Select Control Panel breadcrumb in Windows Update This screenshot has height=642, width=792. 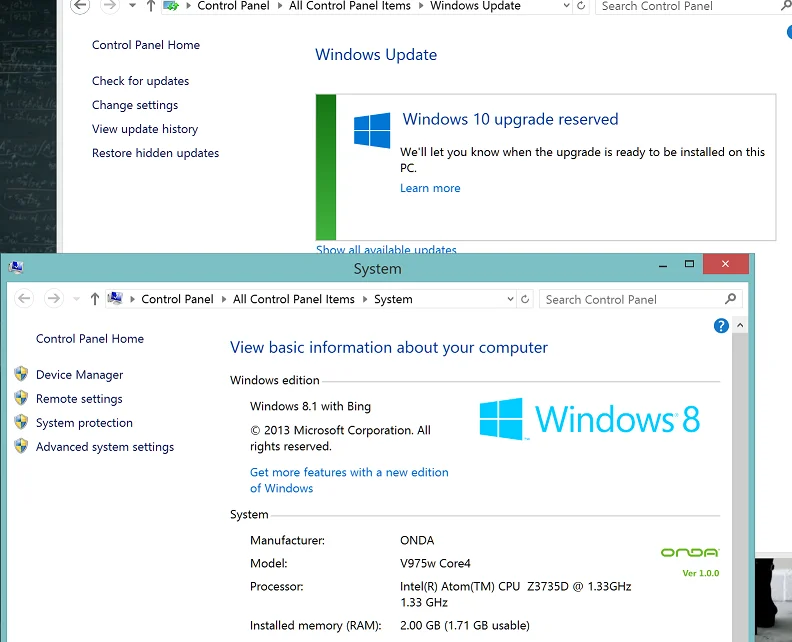233,6
